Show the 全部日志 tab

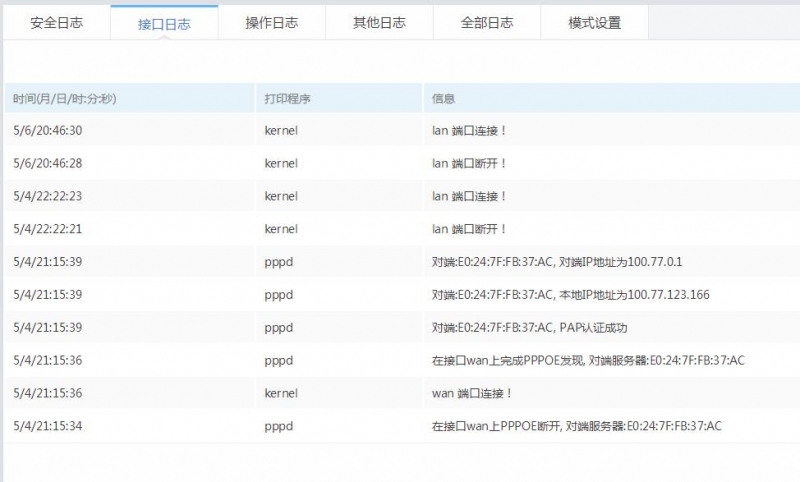pos(486,23)
